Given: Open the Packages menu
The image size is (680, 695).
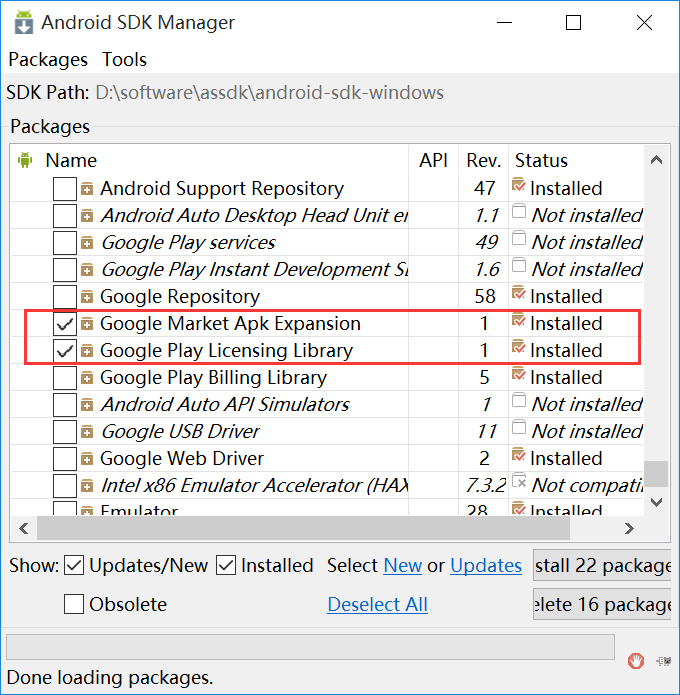Looking at the screenshot, I should [48, 59].
